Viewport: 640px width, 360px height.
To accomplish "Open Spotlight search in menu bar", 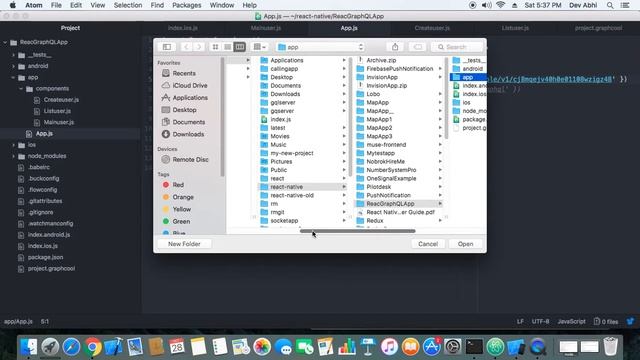I will click(610, 5).
